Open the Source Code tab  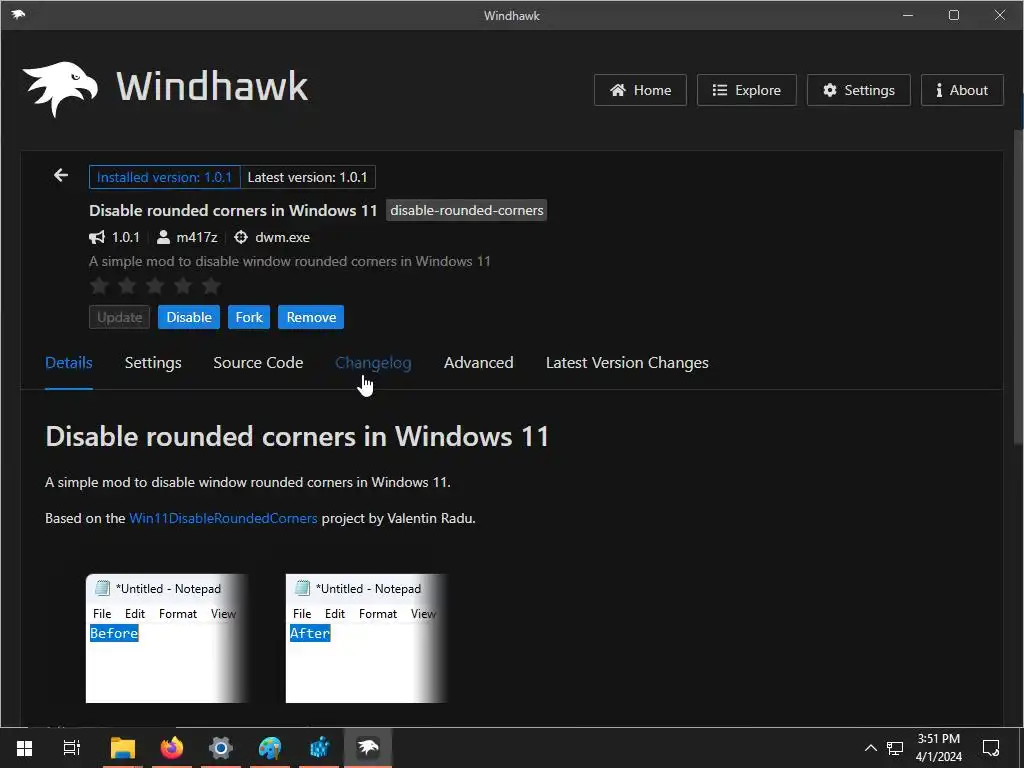[258, 363]
